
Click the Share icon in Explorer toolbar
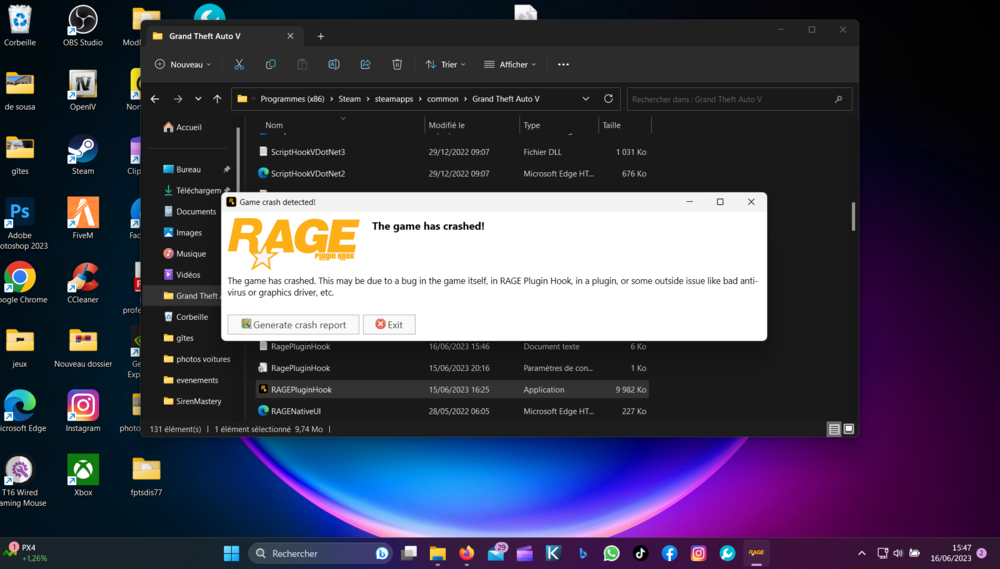point(365,64)
